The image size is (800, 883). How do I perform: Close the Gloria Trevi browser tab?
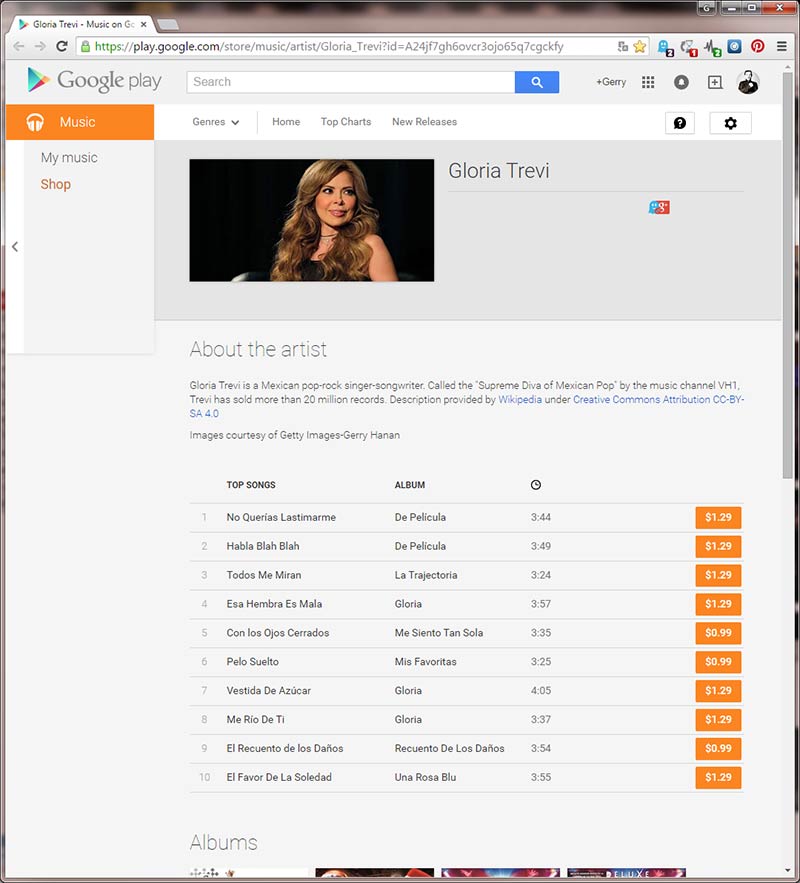pos(144,24)
